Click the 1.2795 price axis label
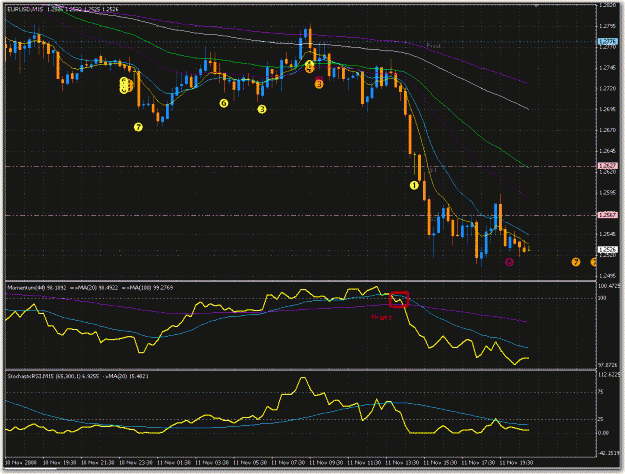This screenshot has width=625, height=474. point(607,26)
